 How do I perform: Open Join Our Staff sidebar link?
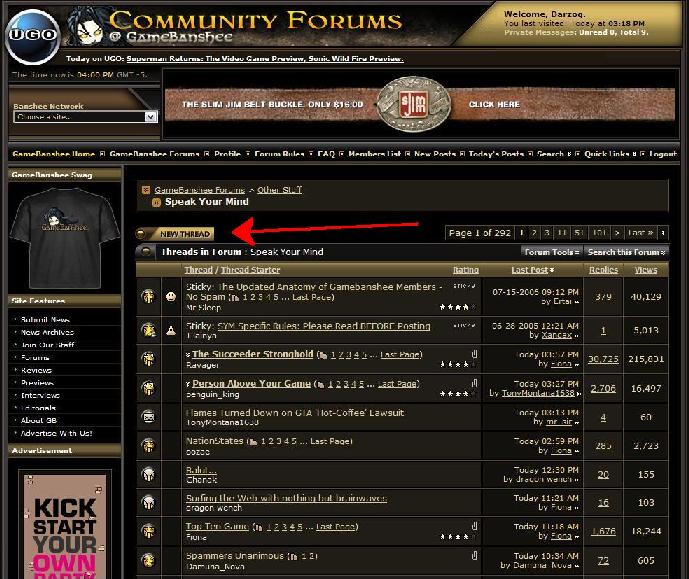[47, 345]
